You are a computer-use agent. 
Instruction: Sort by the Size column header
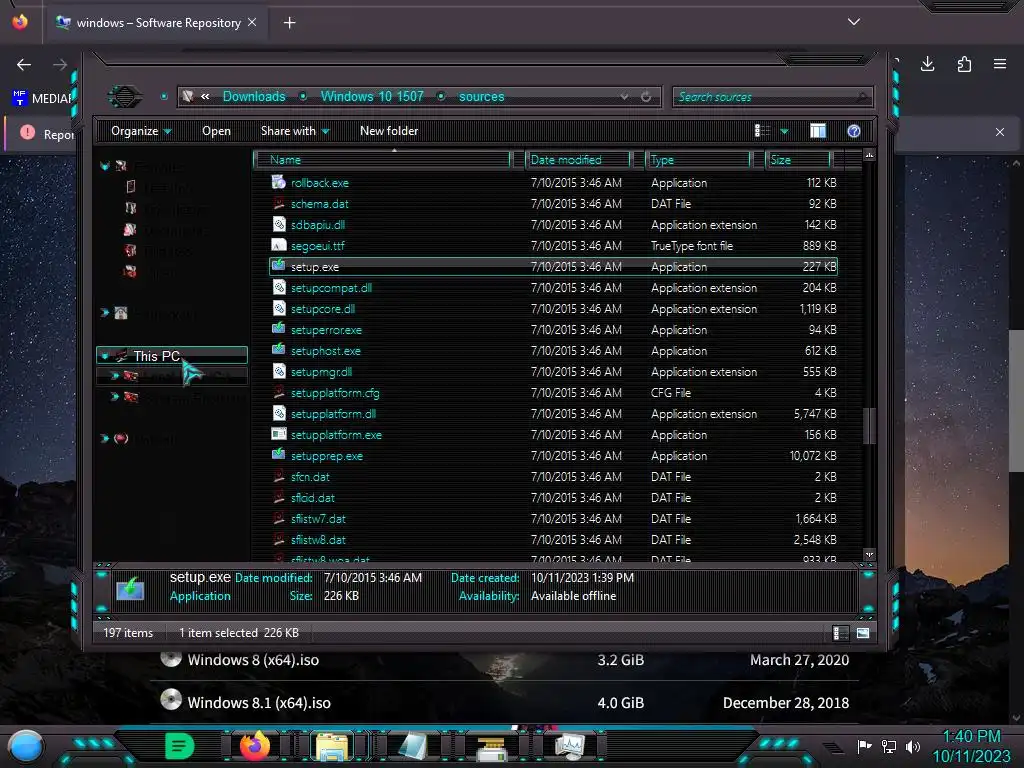click(797, 160)
